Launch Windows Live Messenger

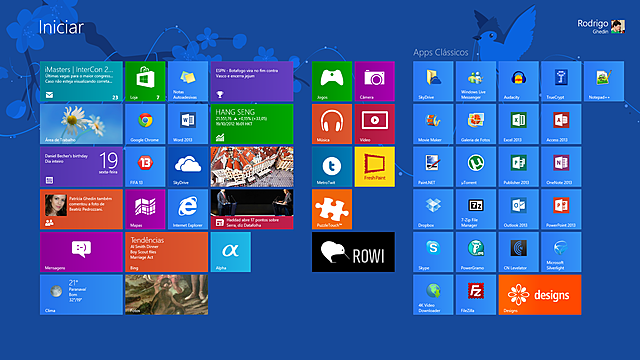[x=476, y=81]
